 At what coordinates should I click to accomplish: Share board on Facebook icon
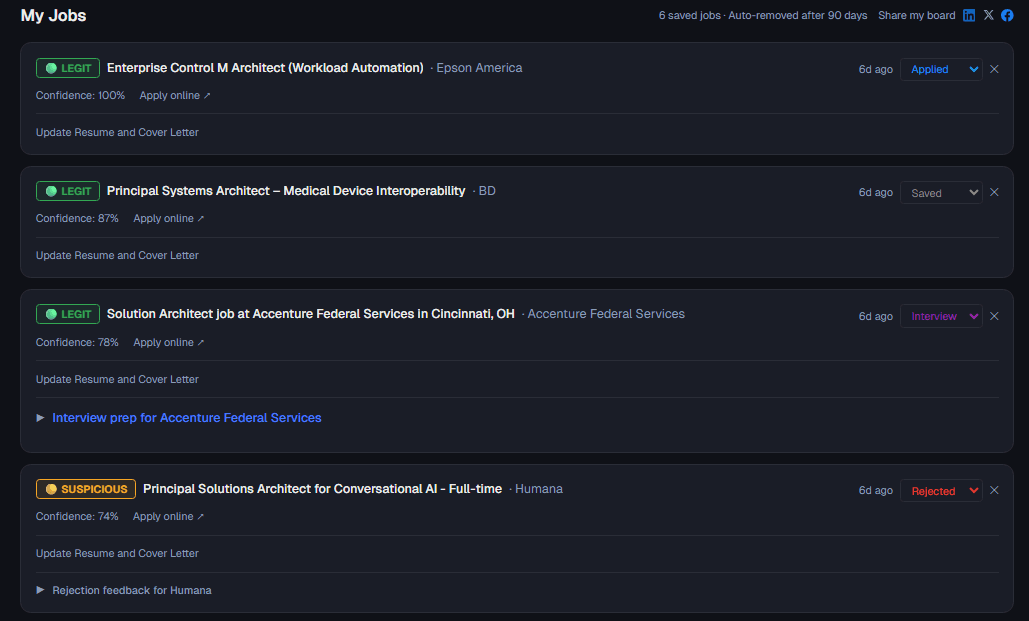point(1007,15)
